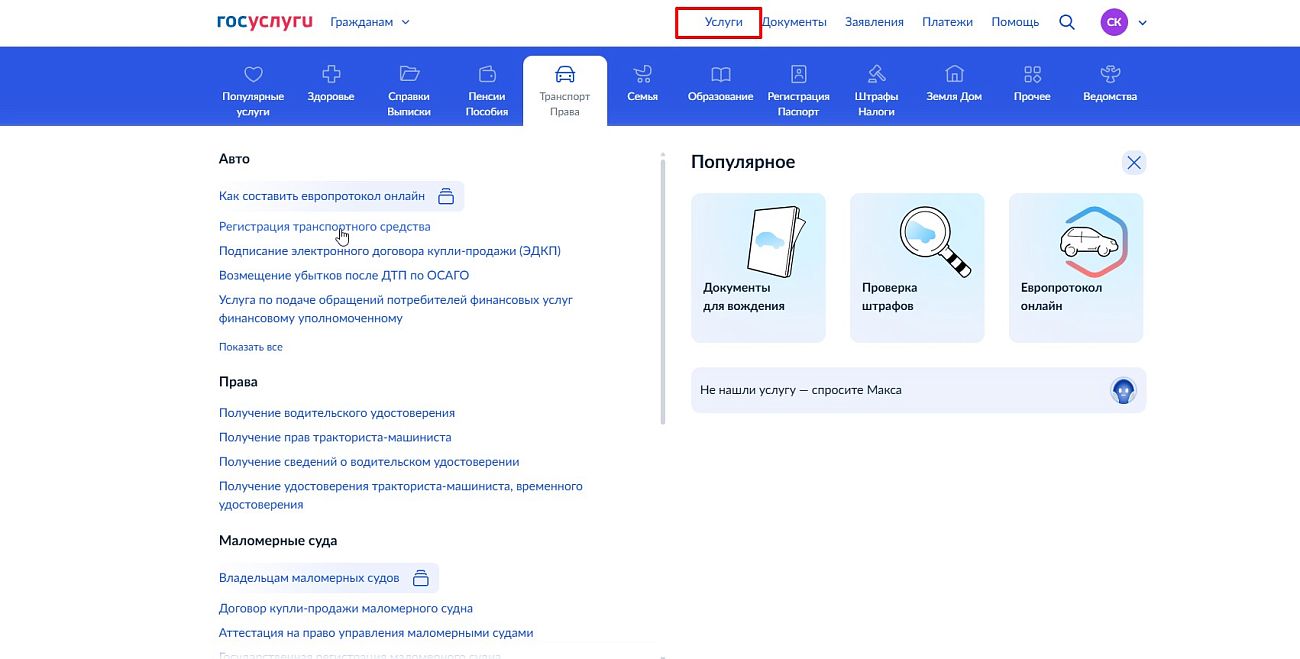
Task: Open the Платежи top menu
Action: tap(947, 22)
